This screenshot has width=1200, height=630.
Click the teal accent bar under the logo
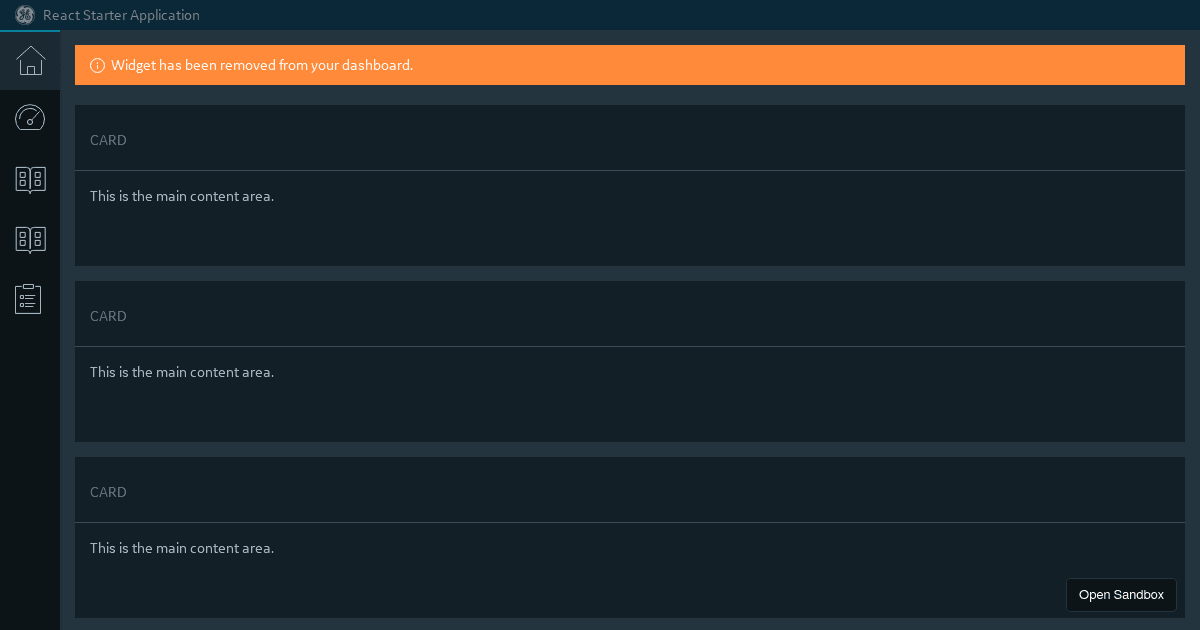click(30, 32)
